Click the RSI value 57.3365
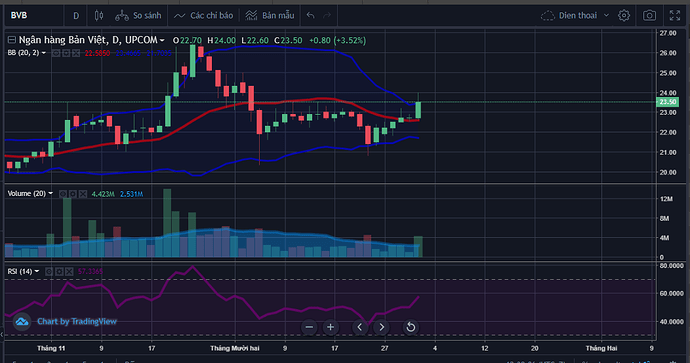The height and width of the screenshot is (363, 690). (x=90, y=271)
